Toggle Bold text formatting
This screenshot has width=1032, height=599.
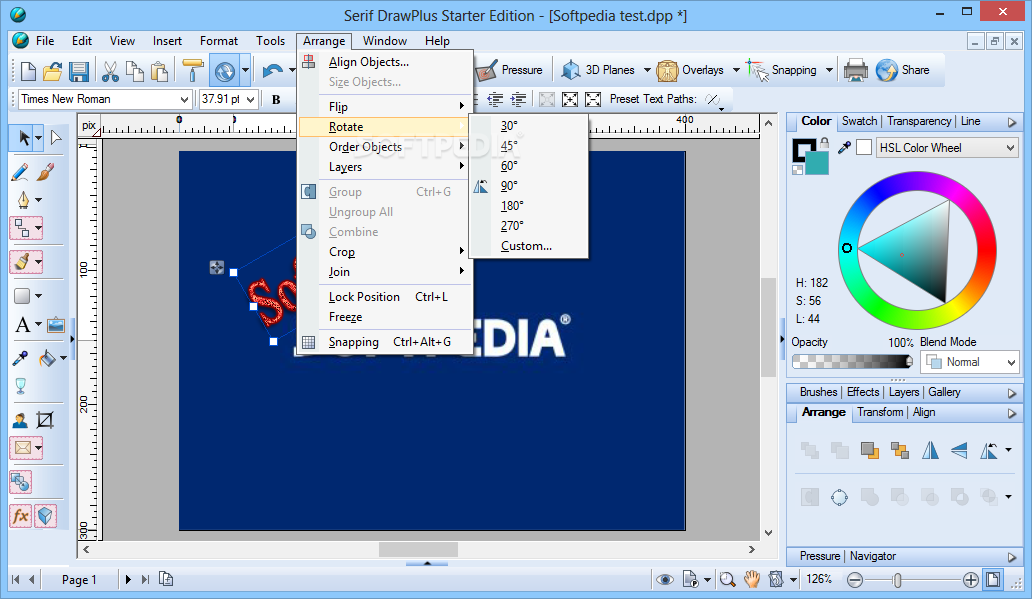click(276, 99)
